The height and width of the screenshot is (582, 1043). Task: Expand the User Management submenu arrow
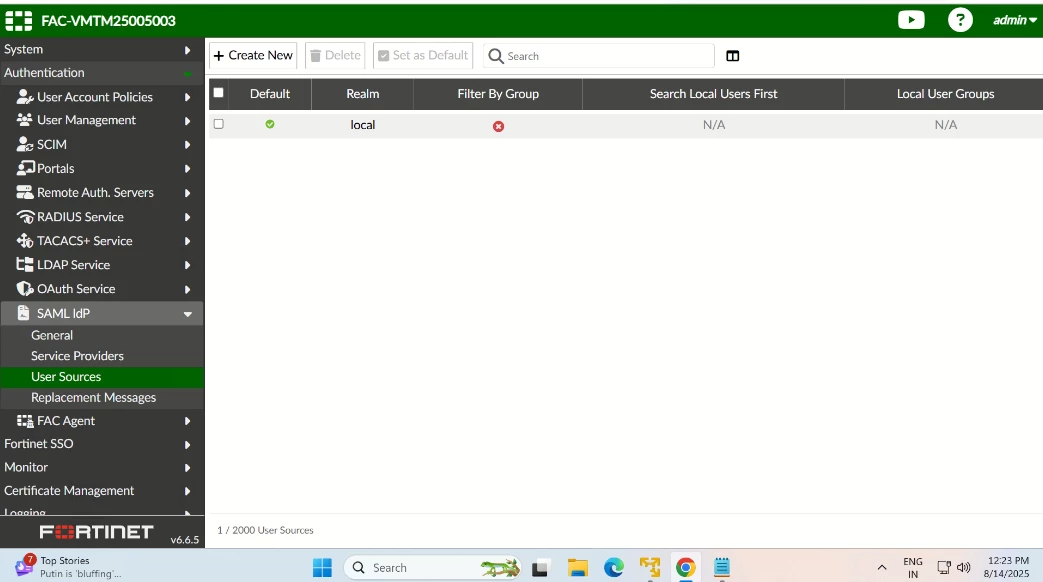[x=188, y=121]
